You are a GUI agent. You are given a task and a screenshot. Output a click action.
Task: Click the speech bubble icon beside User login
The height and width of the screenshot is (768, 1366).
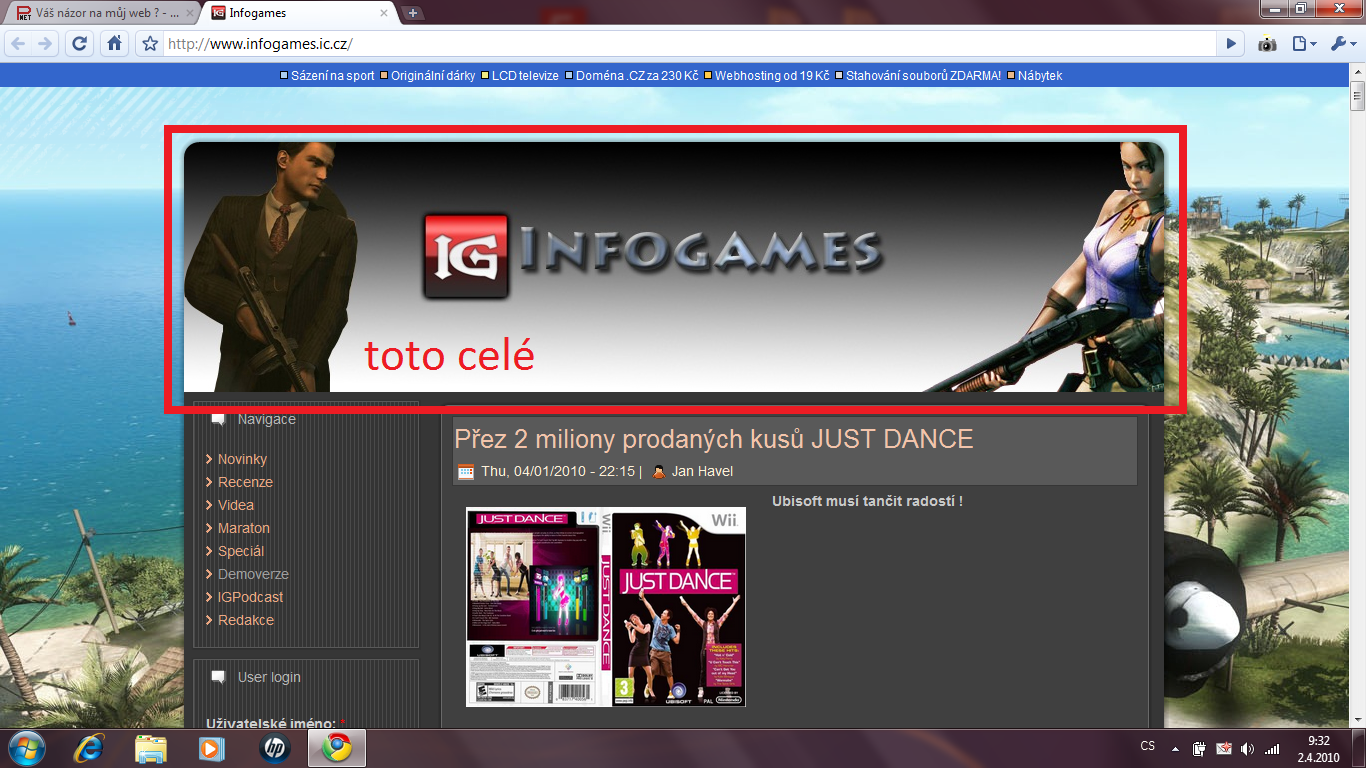pos(218,677)
